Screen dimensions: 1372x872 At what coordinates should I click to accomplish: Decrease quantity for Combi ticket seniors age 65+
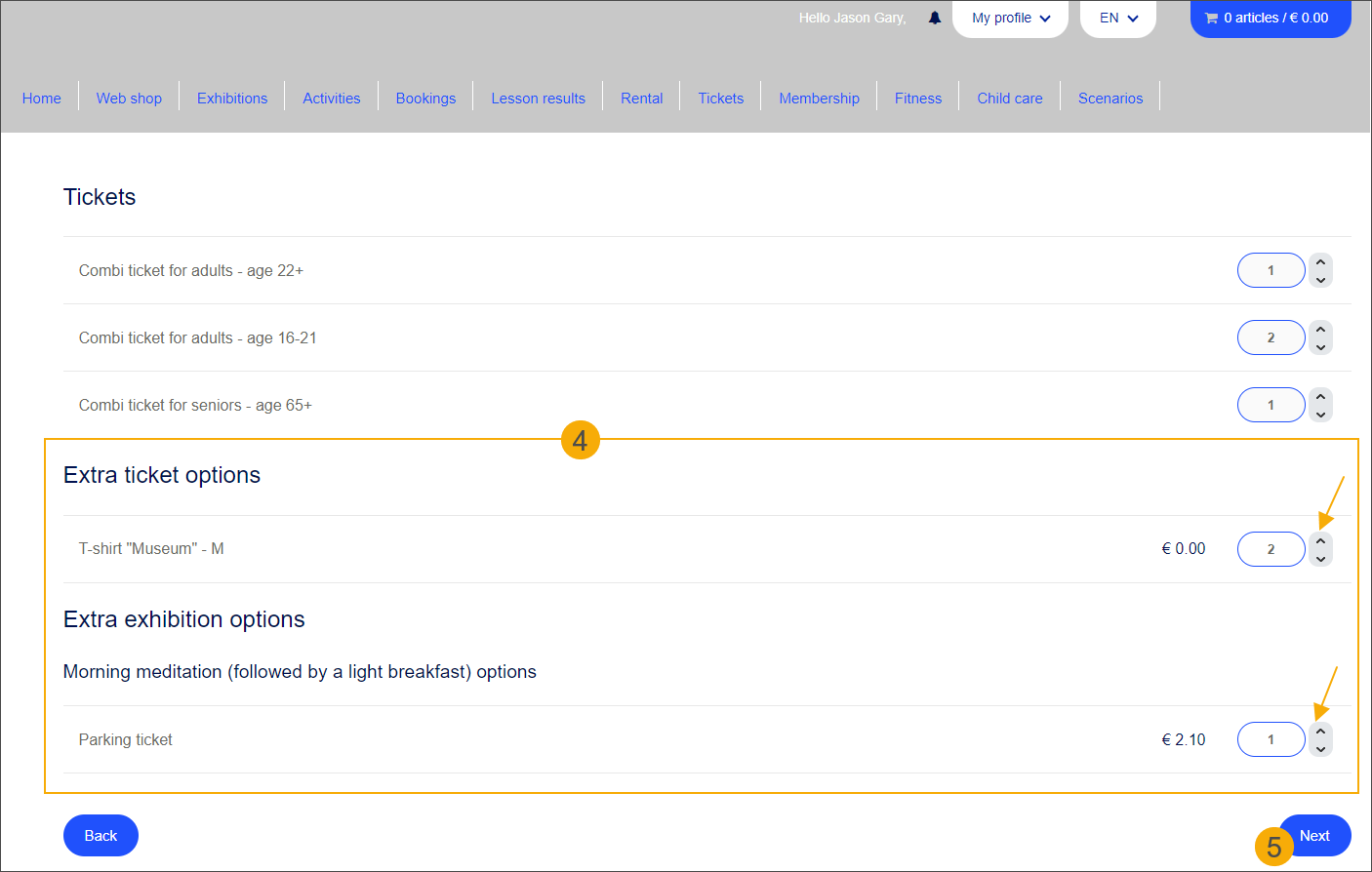pyautogui.click(x=1320, y=415)
